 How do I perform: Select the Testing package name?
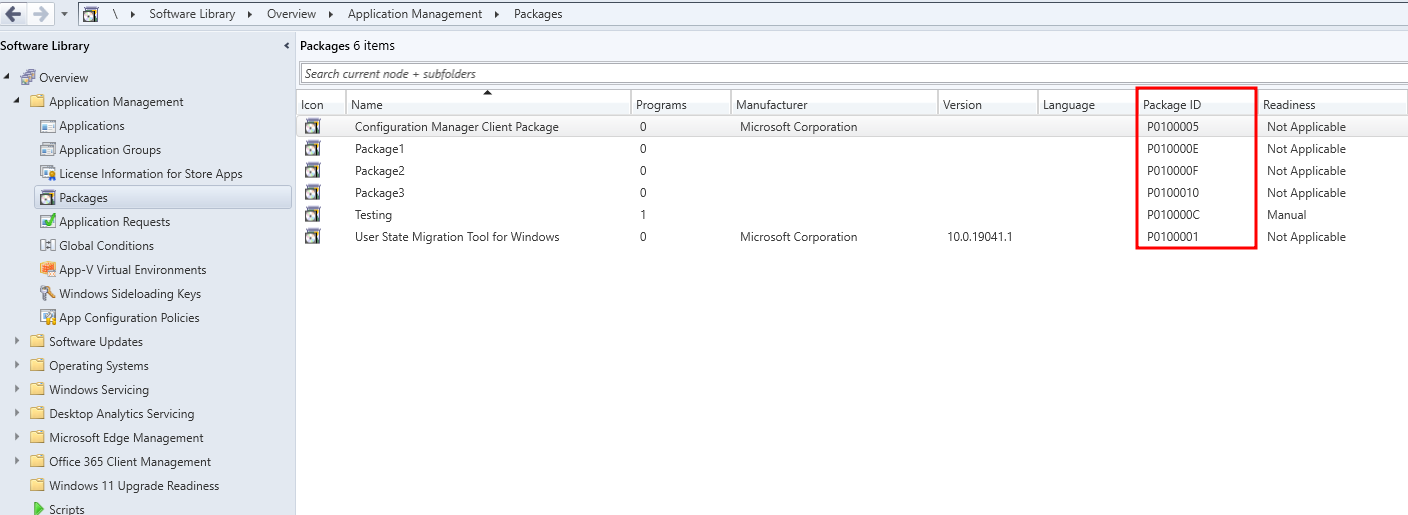(x=373, y=215)
